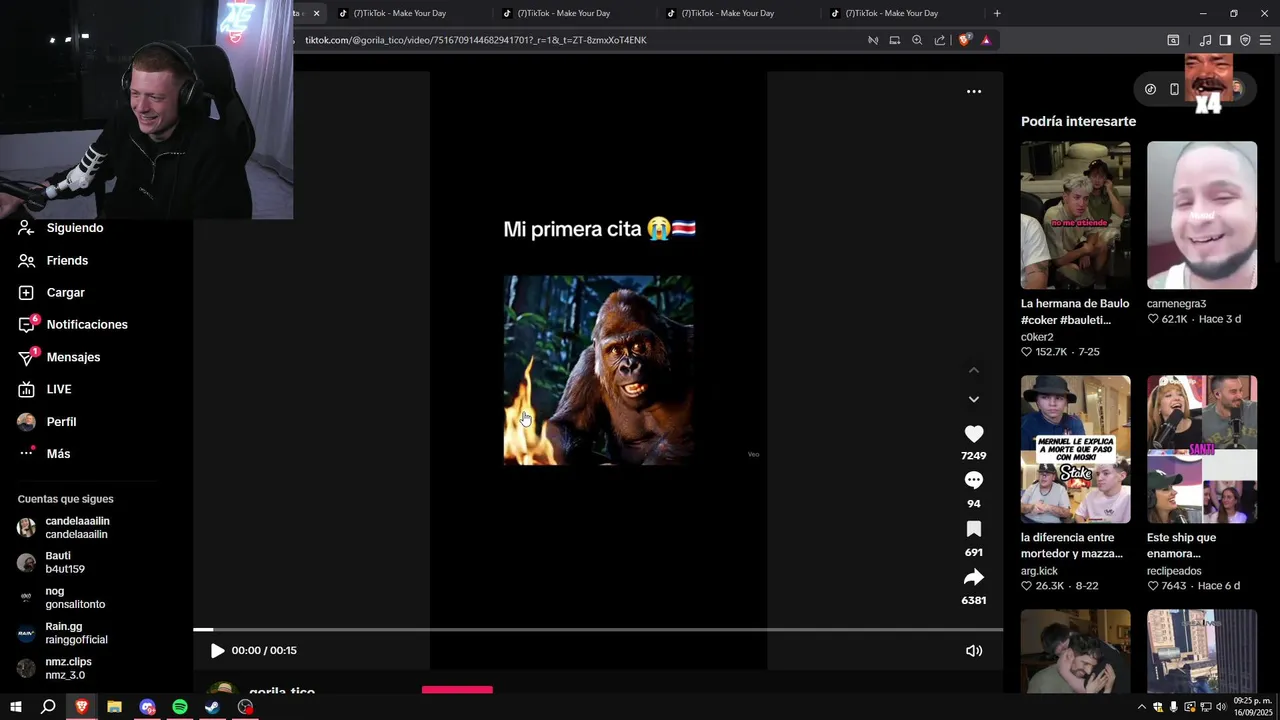Open a new browser tab

click(997, 13)
